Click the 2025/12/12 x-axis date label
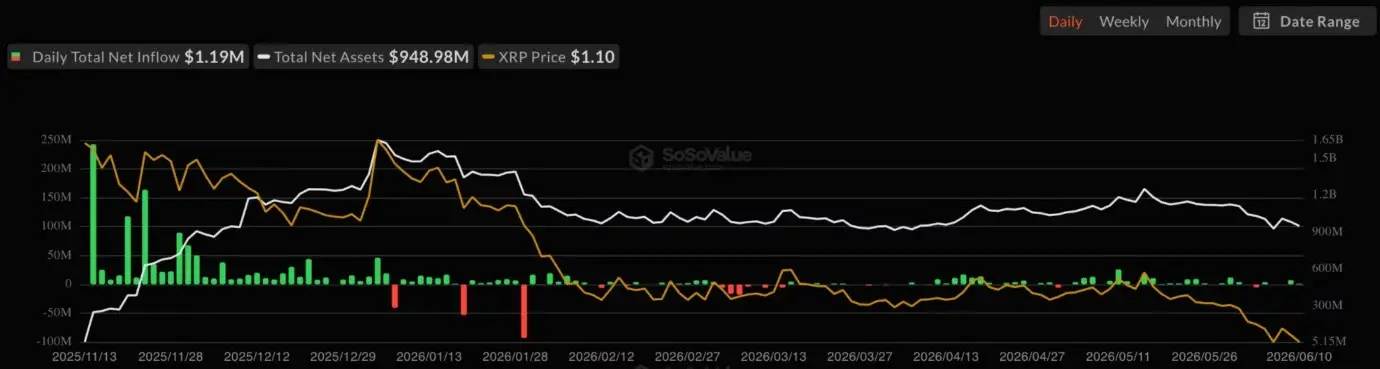 pyautogui.click(x=257, y=356)
